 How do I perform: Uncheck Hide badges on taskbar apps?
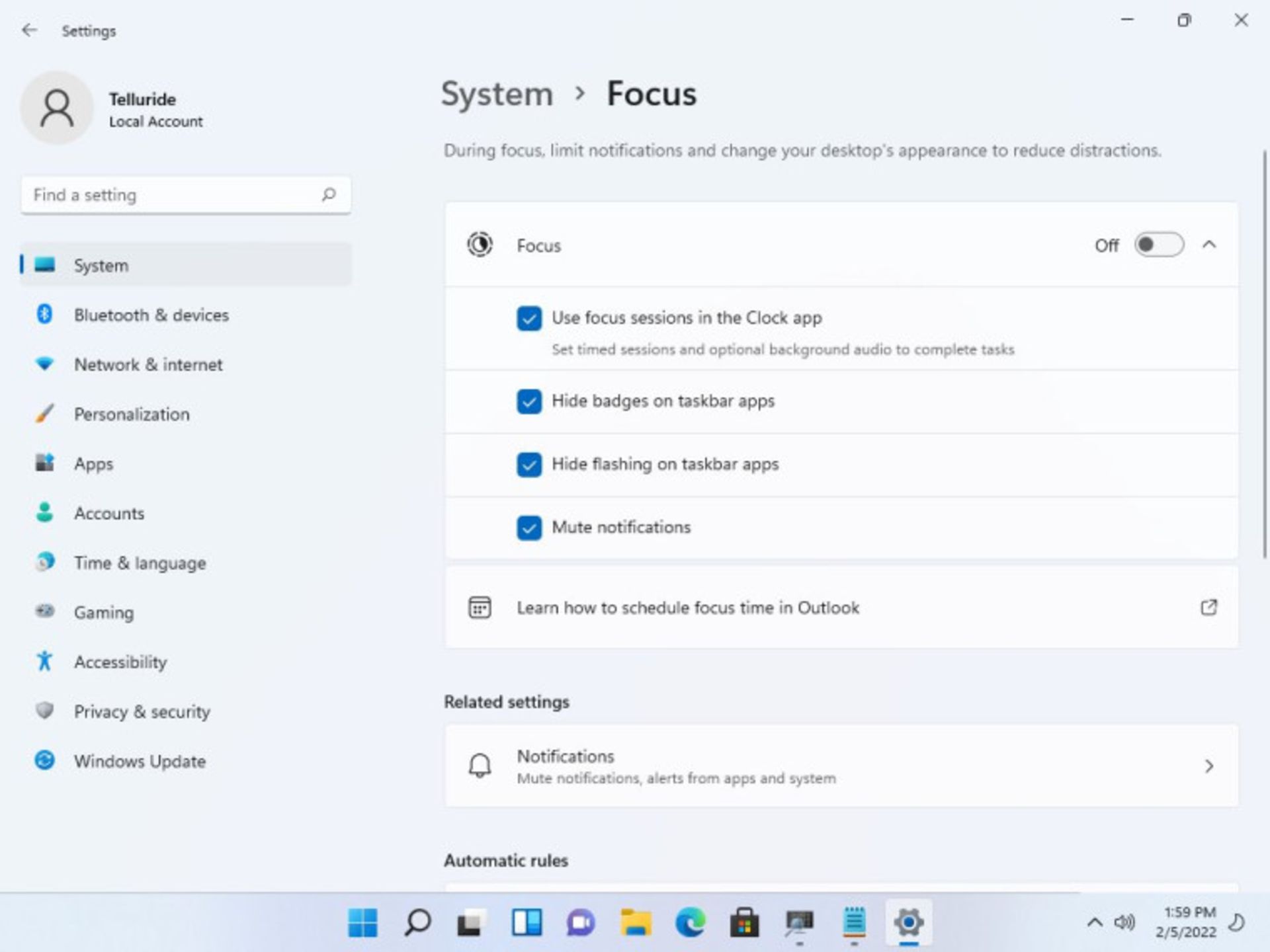point(529,401)
